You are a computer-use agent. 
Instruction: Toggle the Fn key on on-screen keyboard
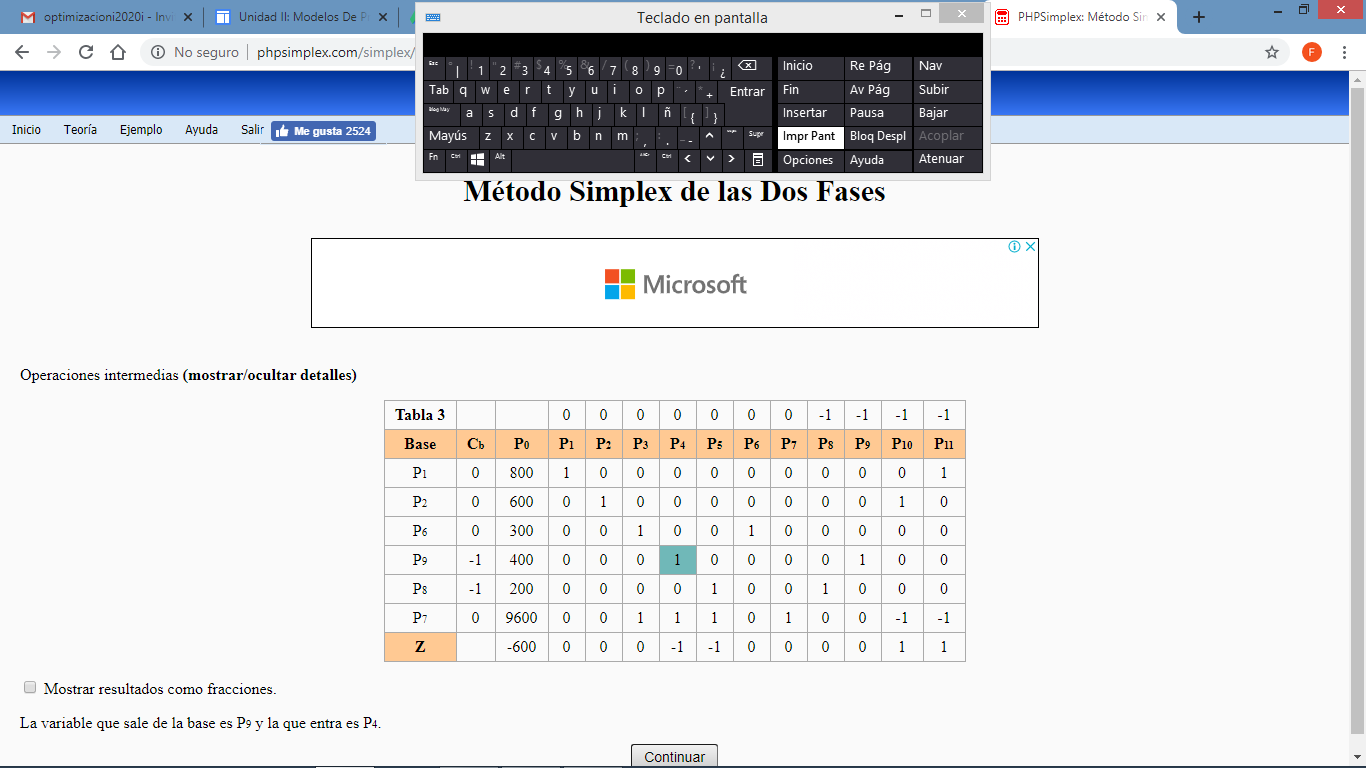(x=434, y=158)
